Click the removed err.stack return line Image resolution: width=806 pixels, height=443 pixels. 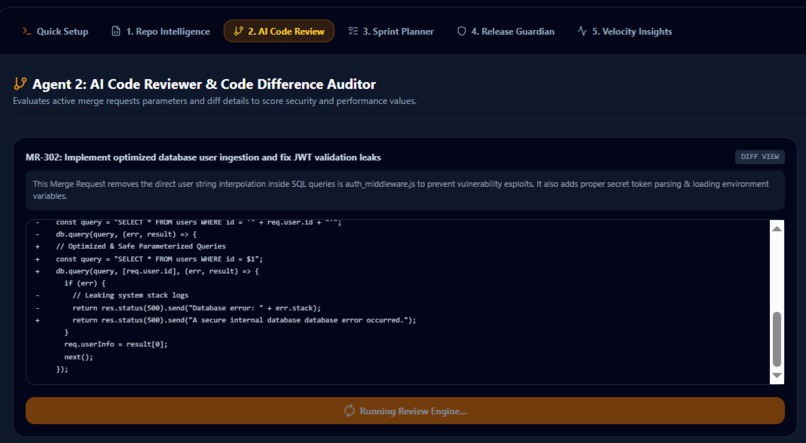196,308
